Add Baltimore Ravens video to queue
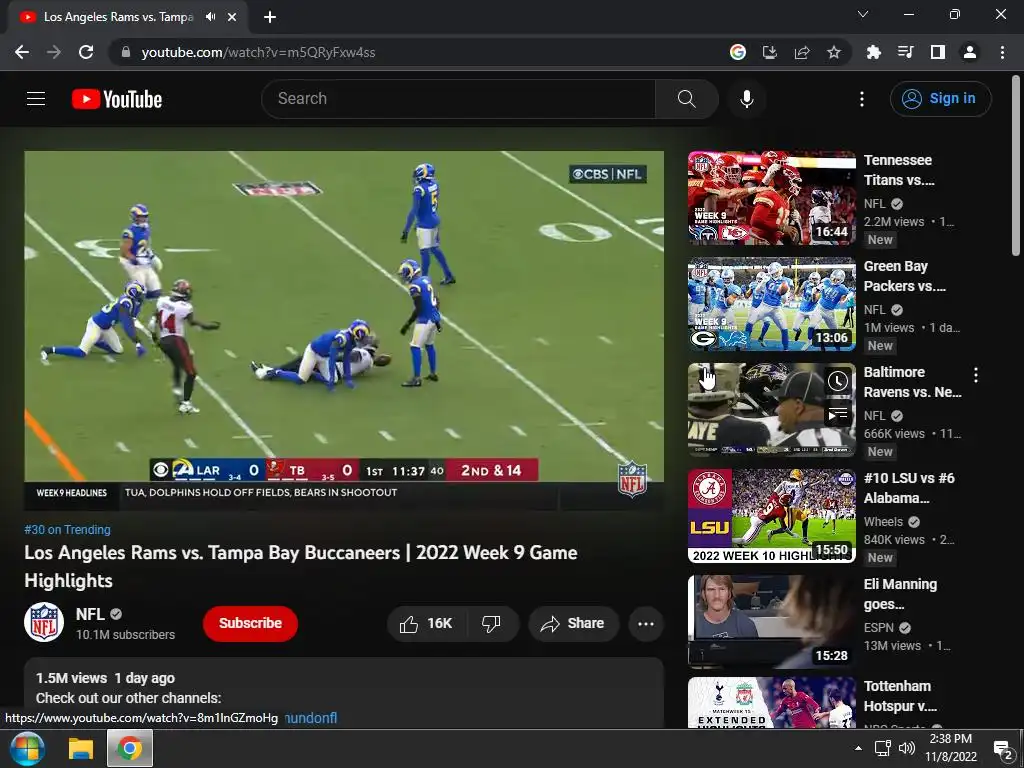This screenshot has width=1024, height=768. click(x=838, y=414)
